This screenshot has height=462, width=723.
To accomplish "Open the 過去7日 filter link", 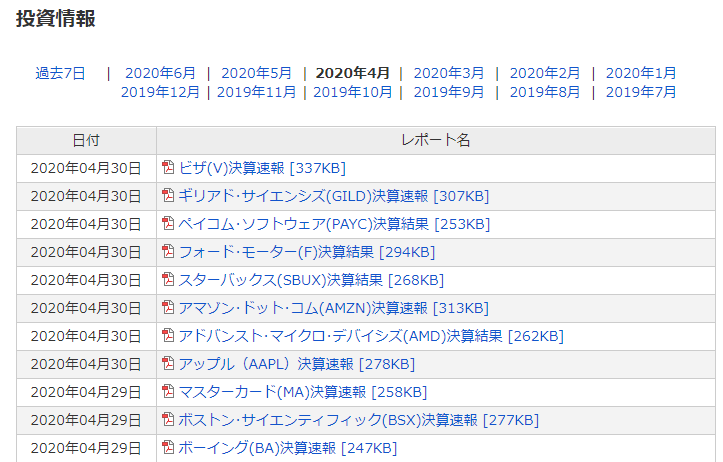I will [x=60, y=73].
